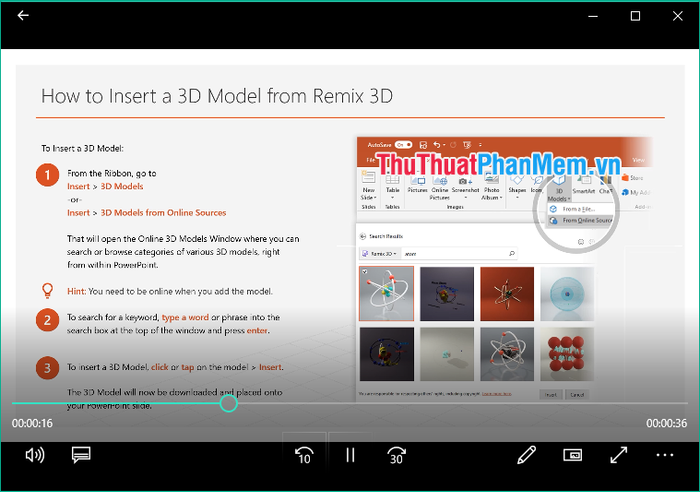
Task: Click the AutoSave toggle in the slide
Action: 403,145
